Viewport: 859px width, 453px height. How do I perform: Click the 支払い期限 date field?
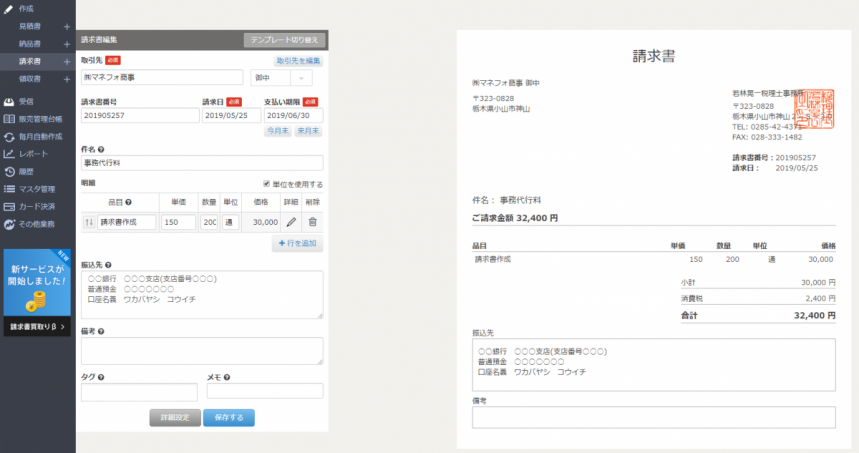[x=294, y=116]
